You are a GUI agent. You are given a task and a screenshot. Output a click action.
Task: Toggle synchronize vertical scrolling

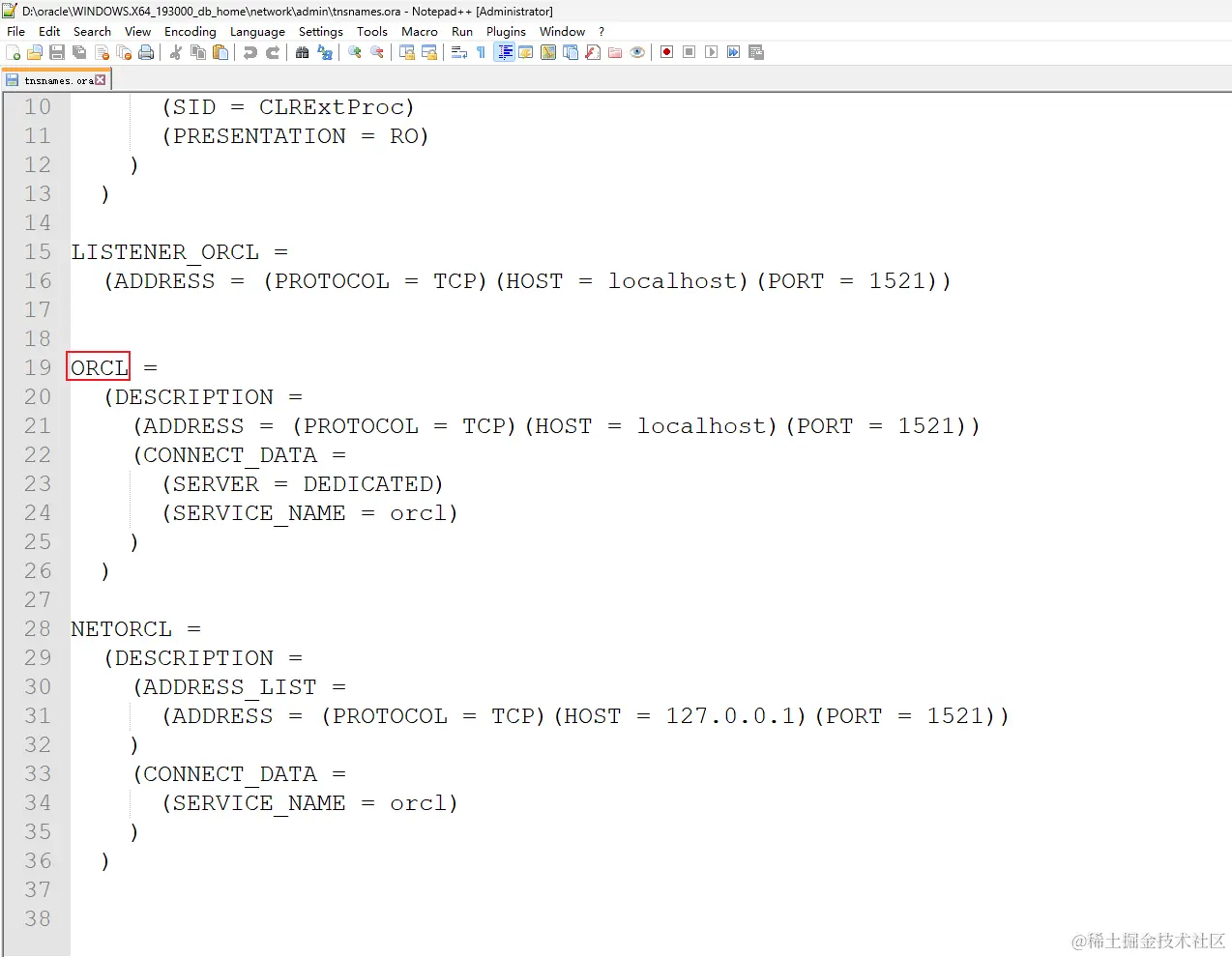[407, 52]
